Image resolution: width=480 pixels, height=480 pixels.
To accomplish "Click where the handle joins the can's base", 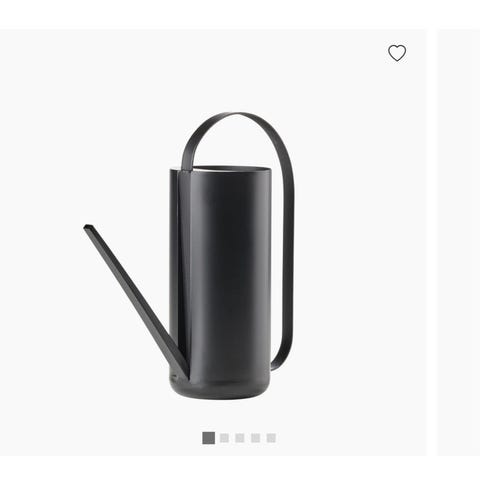I will [x=276, y=366].
